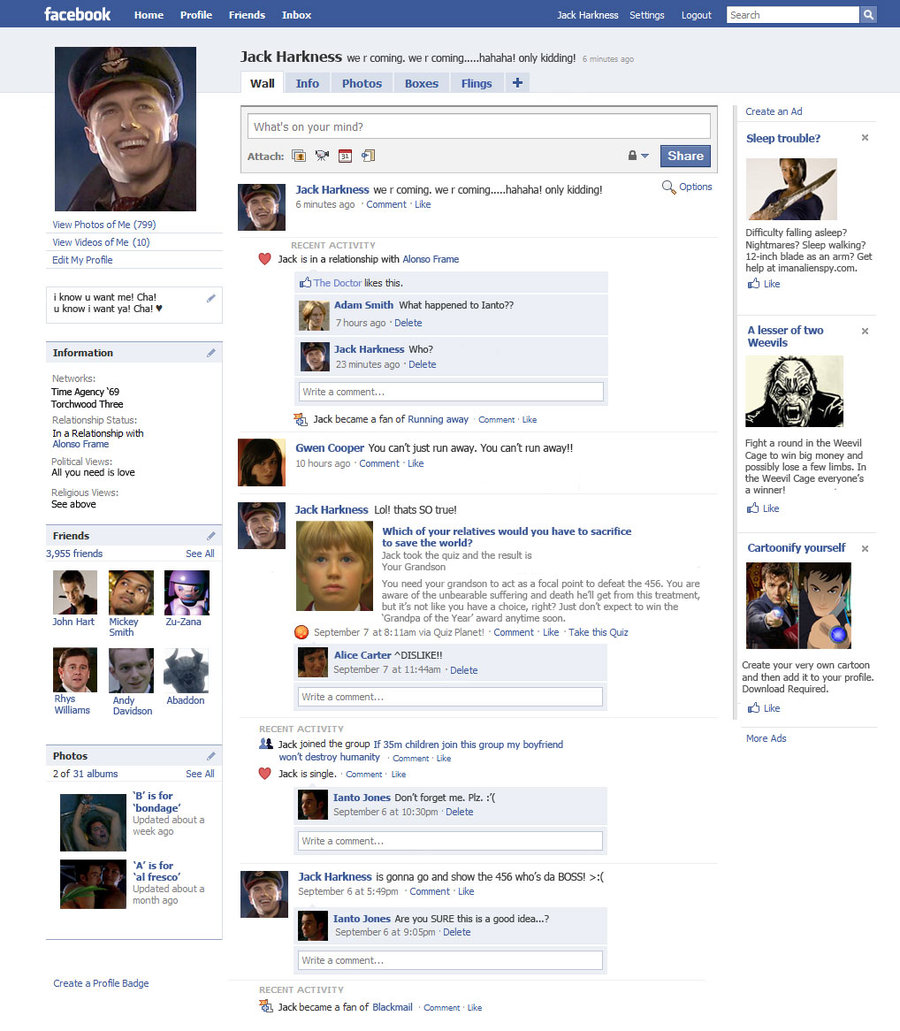Click Abaddon friend thumbnail
Screen dimensions: 900x1031
185,670
